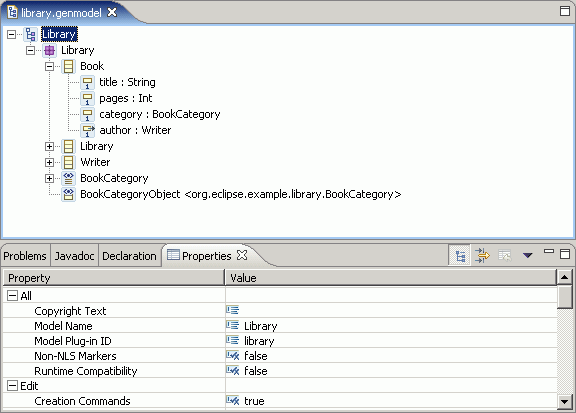Click the properties vertical scrollbar thumb

(565, 297)
